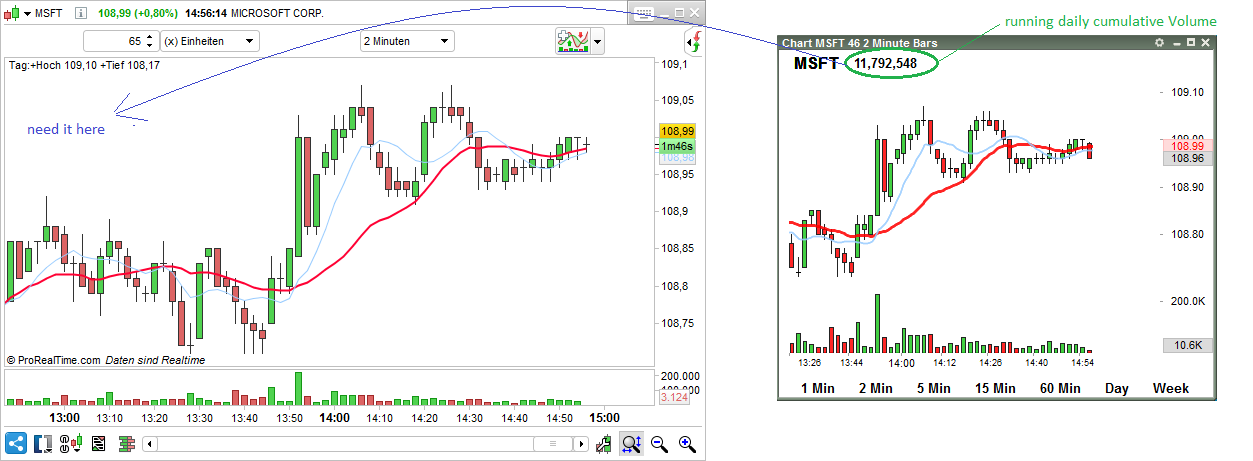
Task: Click the chain link candles icon
Action: pyautogui.click(x=71, y=444)
